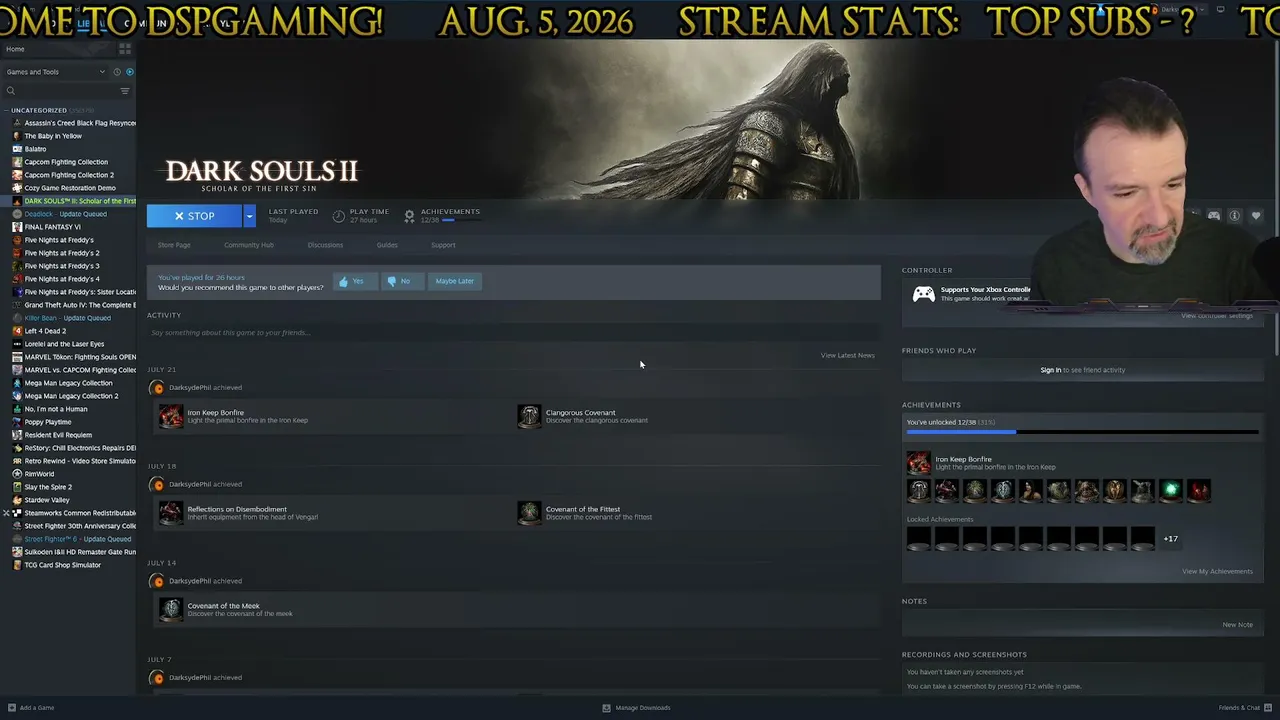Open View Latest News link
Viewport: 1280px width, 720px height.
click(x=848, y=355)
